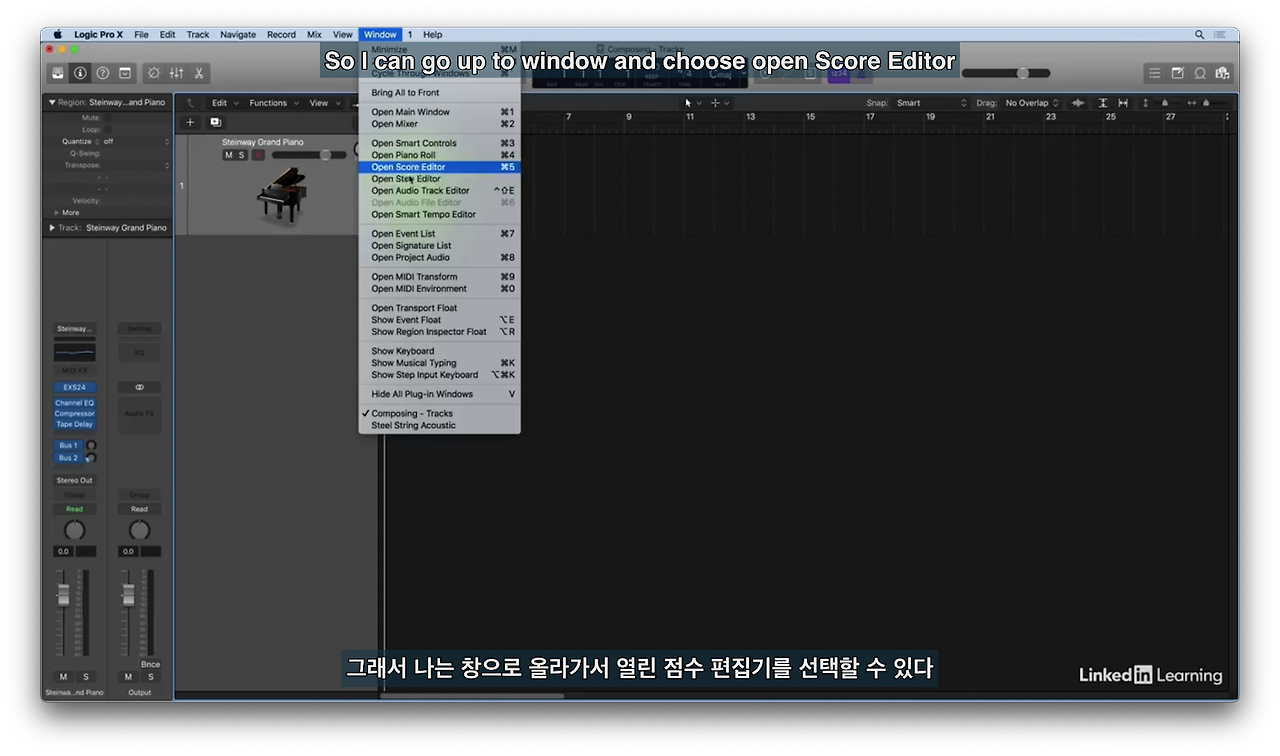
Task: Toggle the Loop checkbox in Region inspector
Action: coord(108,130)
